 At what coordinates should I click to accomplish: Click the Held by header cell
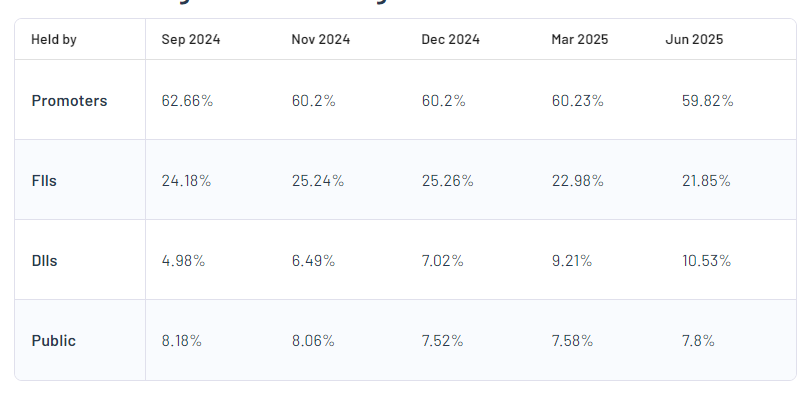(x=54, y=39)
